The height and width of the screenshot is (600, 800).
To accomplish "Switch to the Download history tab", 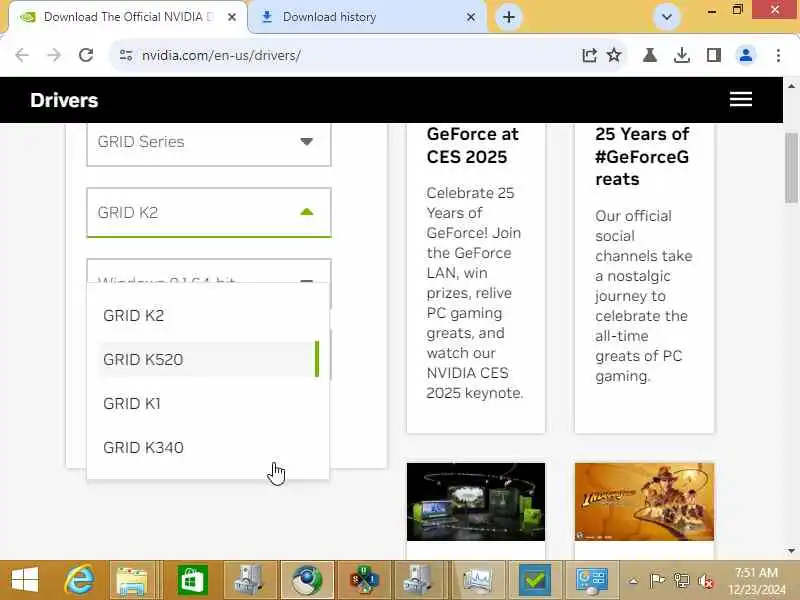I will point(366,17).
